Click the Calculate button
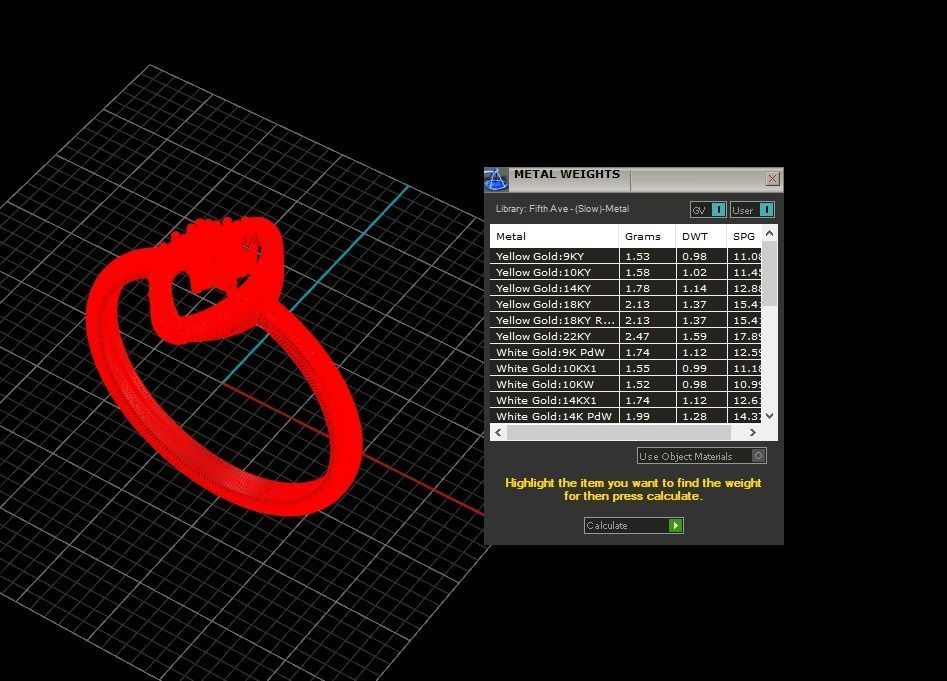 (634, 525)
